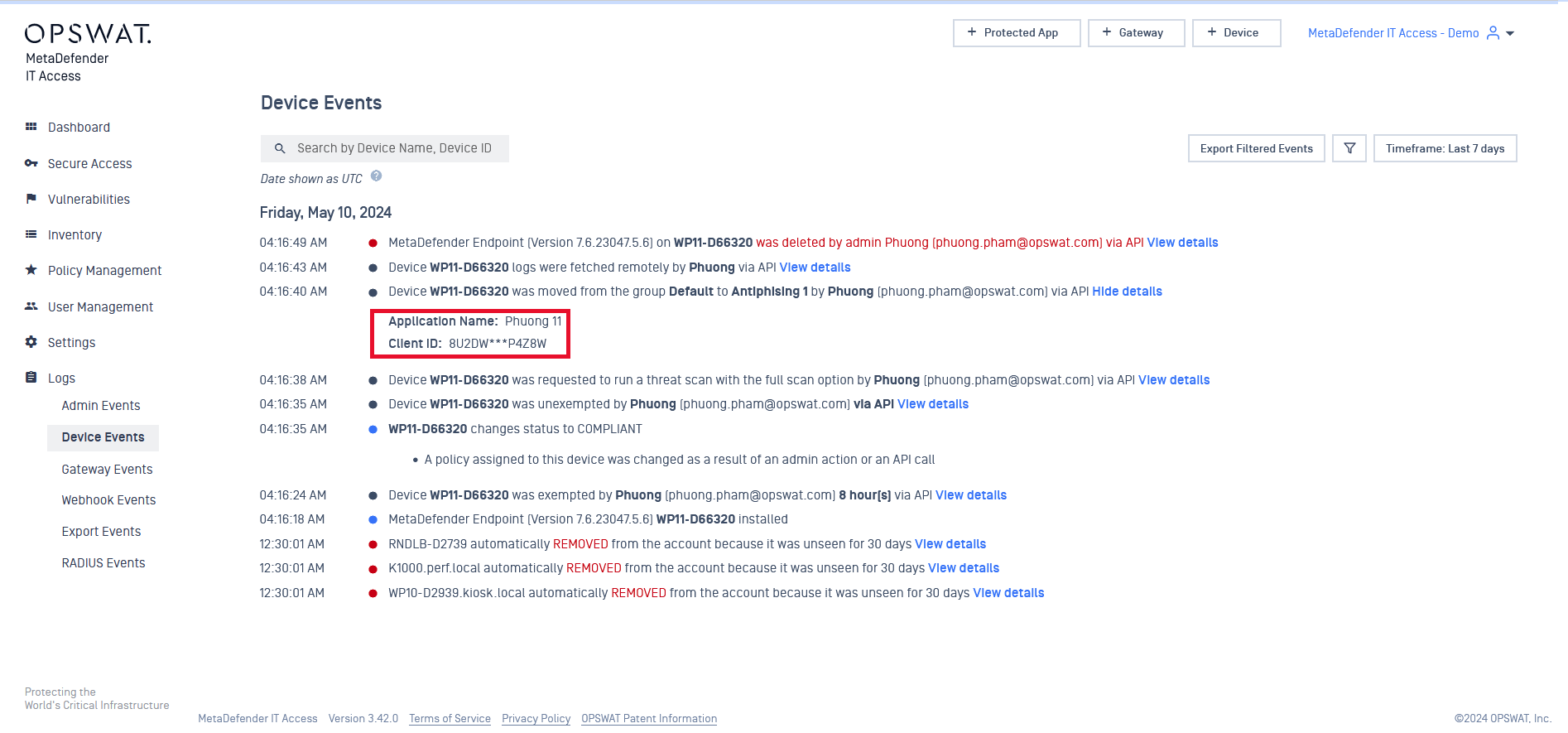
Task: Click Client ID value 8U2DW***P4Z8W
Action: coord(498,344)
